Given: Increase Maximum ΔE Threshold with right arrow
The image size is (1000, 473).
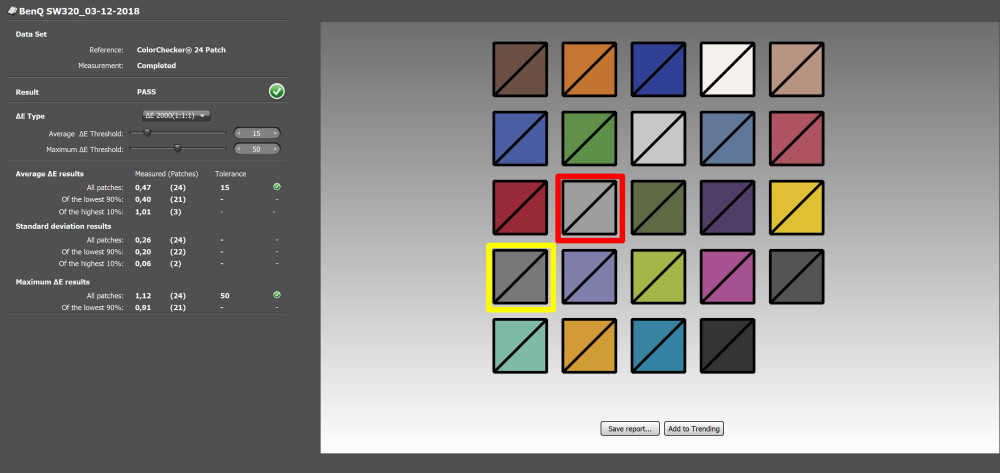Looking at the screenshot, I should [276, 149].
